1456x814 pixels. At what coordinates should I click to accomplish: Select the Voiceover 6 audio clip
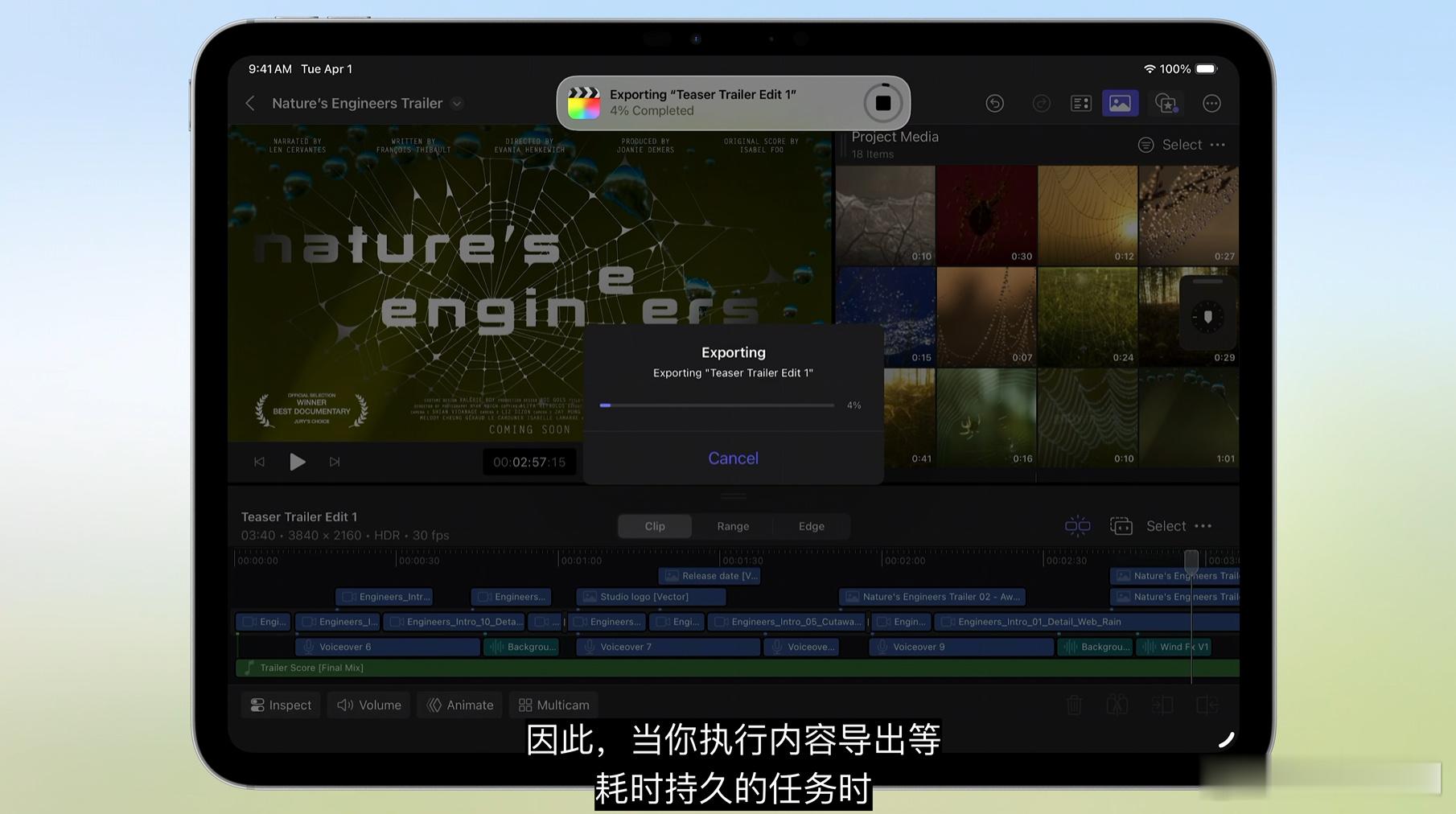pos(387,647)
